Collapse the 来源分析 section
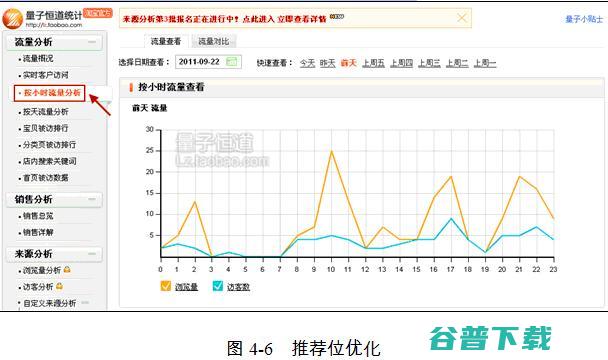The width and height of the screenshot is (608, 360). [x=92, y=254]
